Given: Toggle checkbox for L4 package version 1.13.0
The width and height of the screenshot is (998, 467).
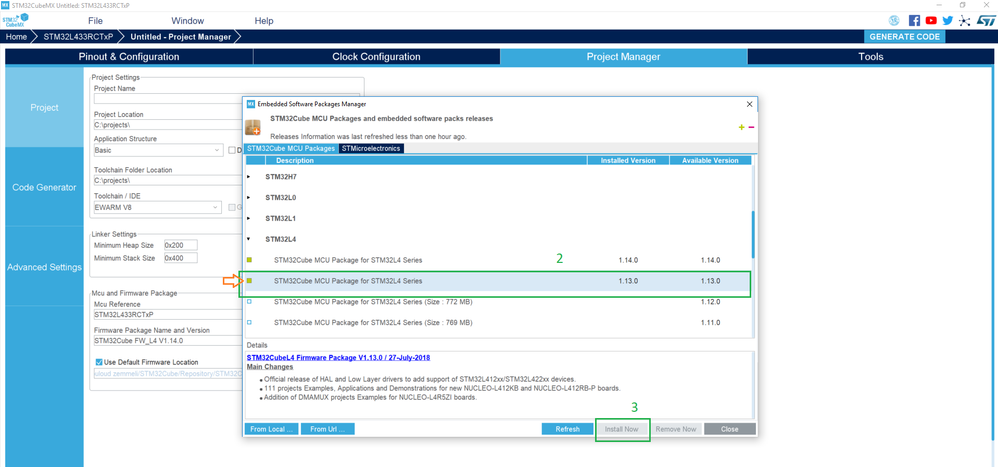Looking at the screenshot, I should coord(250,281).
